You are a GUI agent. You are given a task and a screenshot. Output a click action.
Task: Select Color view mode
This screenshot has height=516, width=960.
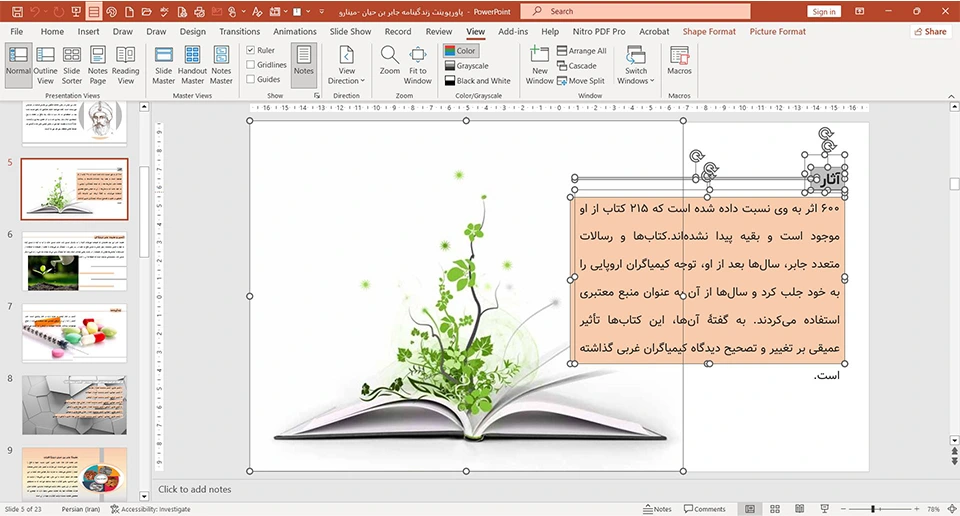pos(460,51)
